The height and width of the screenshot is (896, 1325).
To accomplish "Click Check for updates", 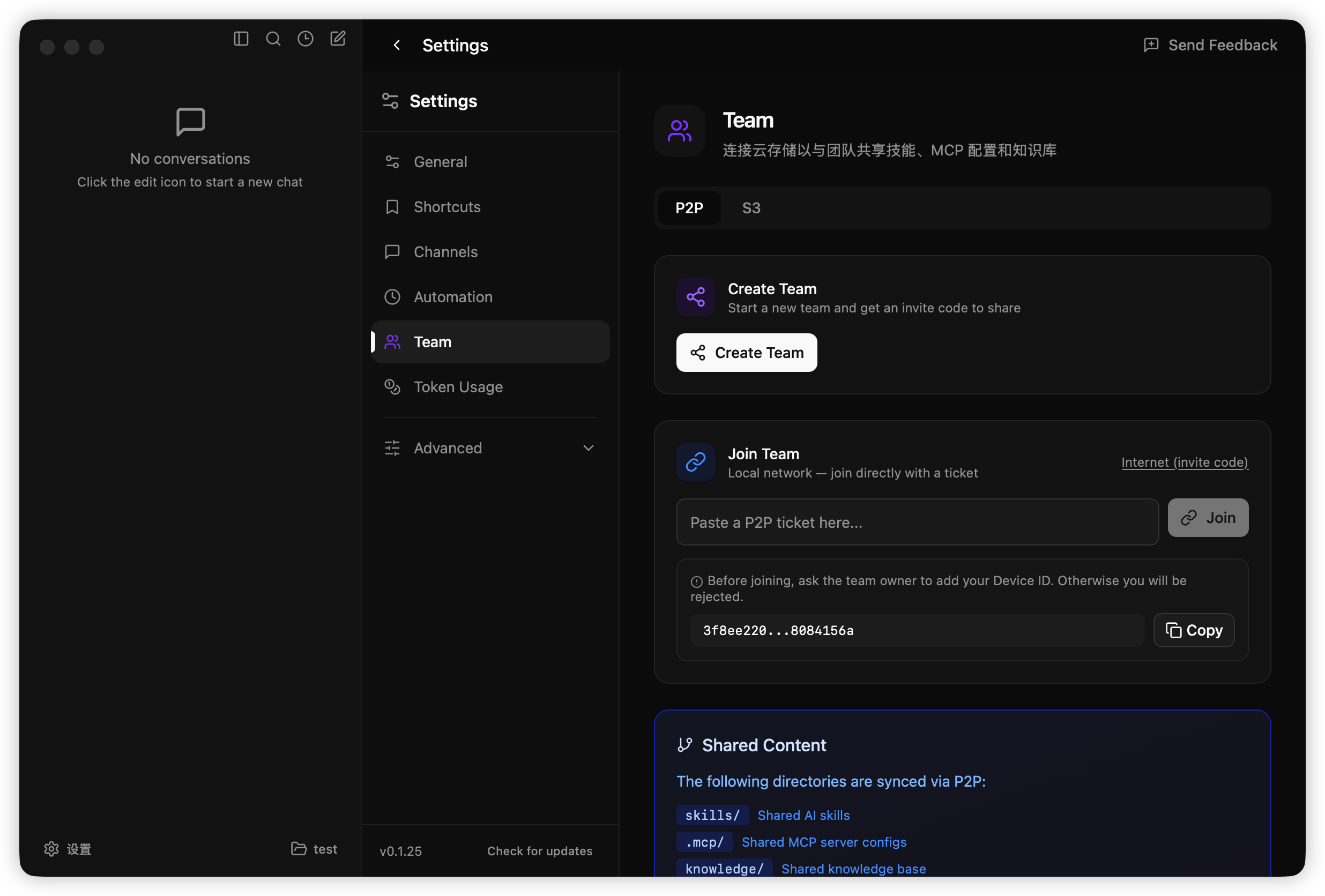I will coord(539,850).
